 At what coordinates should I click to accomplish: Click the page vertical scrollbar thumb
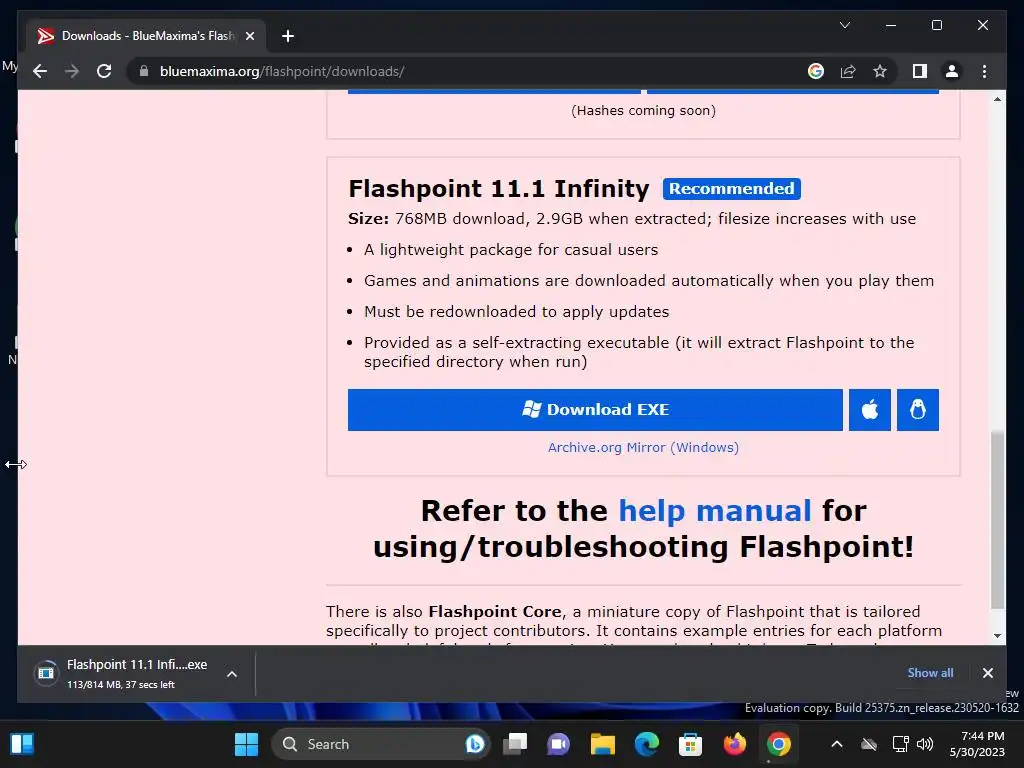(x=997, y=519)
